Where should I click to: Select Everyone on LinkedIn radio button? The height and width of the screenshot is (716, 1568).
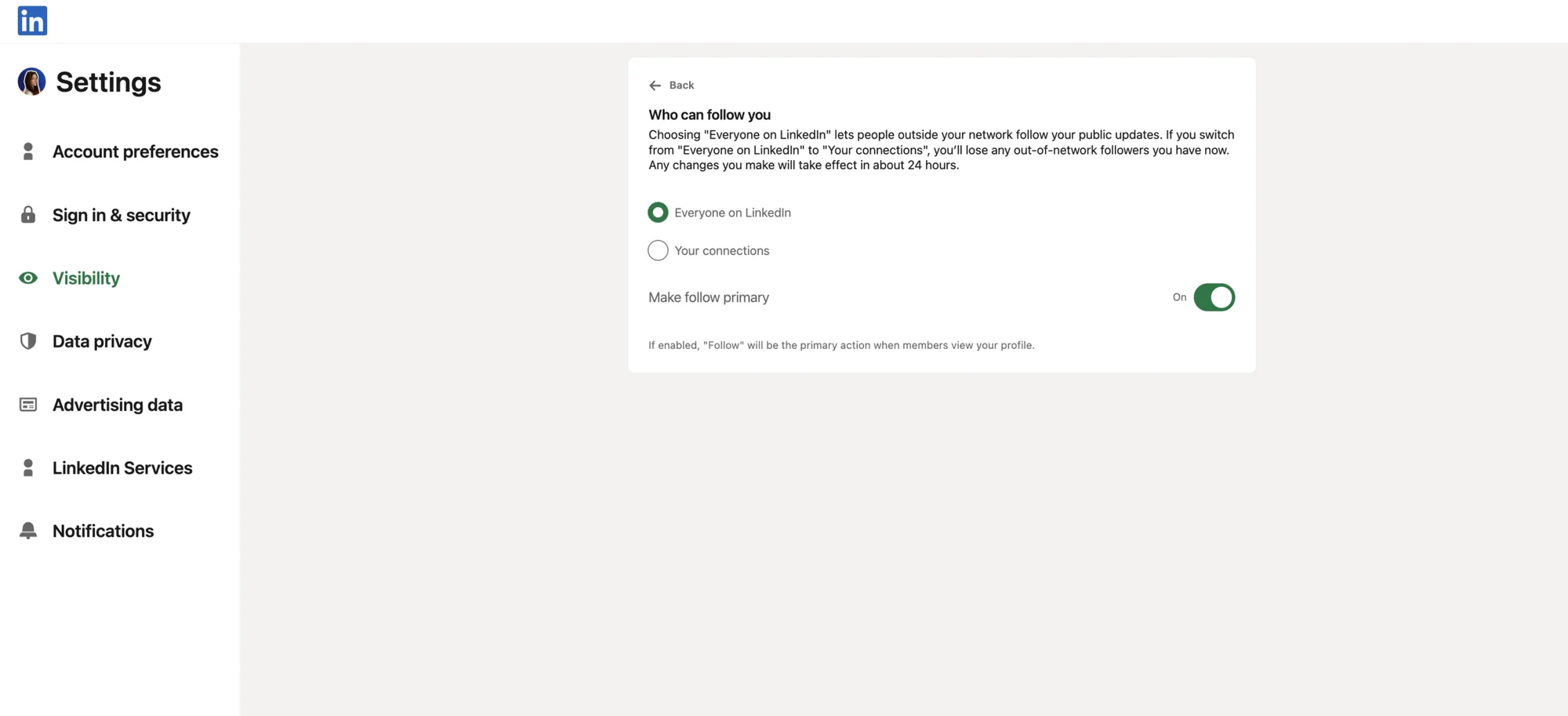658,213
